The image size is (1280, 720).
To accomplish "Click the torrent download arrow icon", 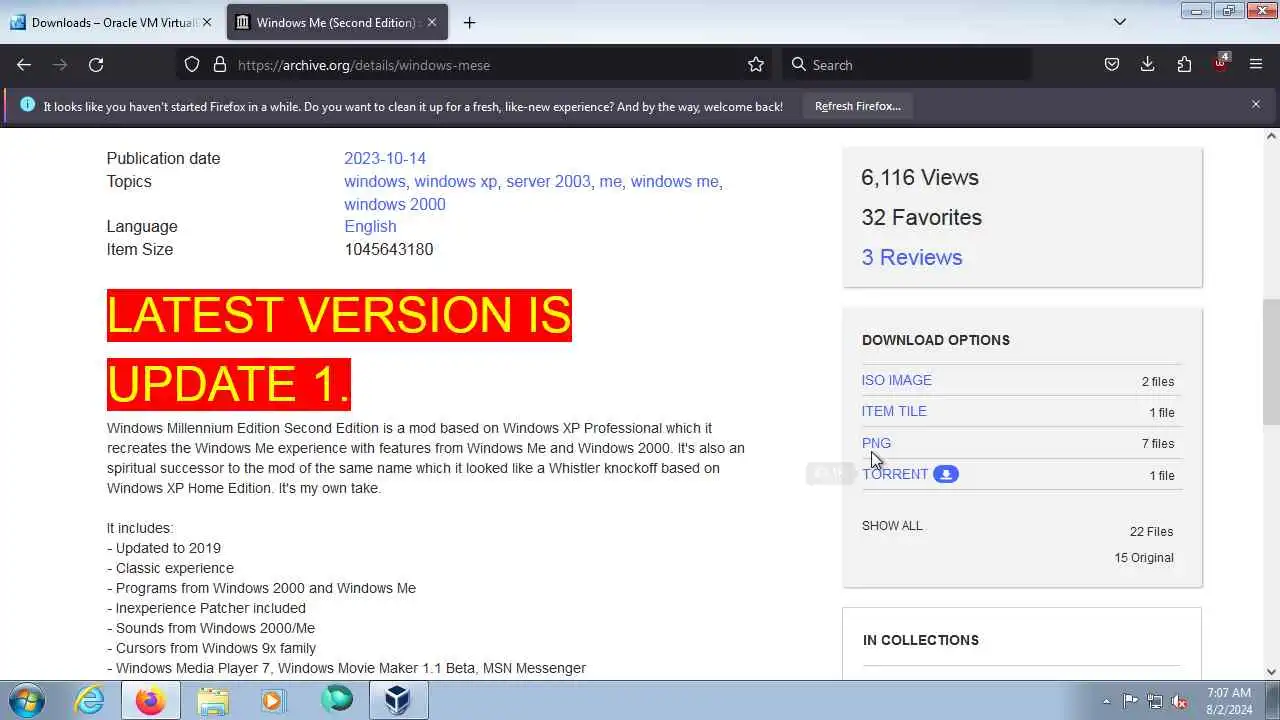I will (946, 474).
